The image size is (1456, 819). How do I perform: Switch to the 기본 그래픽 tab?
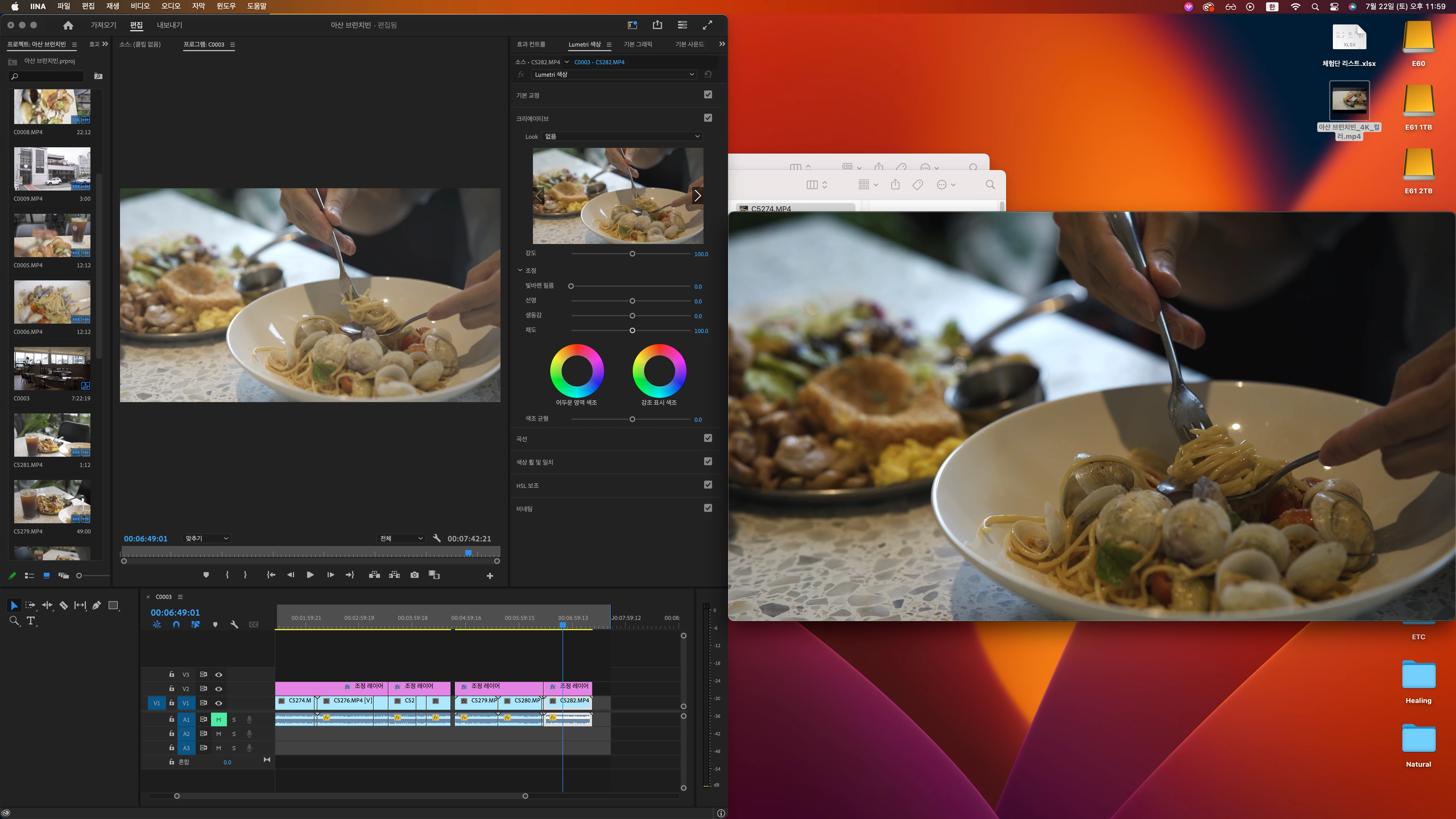click(638, 44)
